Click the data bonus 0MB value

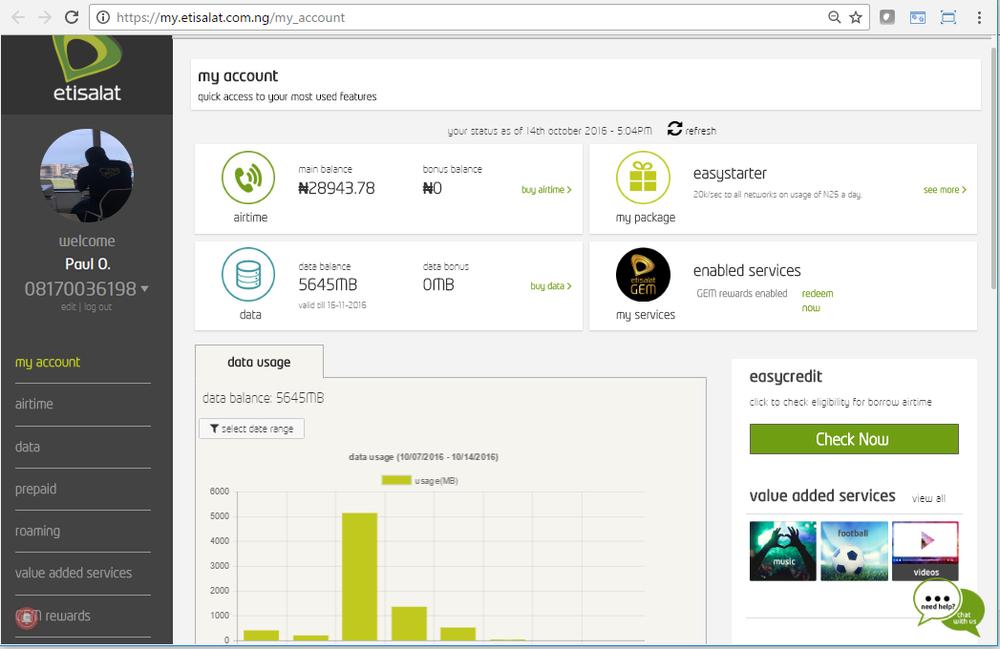click(439, 284)
